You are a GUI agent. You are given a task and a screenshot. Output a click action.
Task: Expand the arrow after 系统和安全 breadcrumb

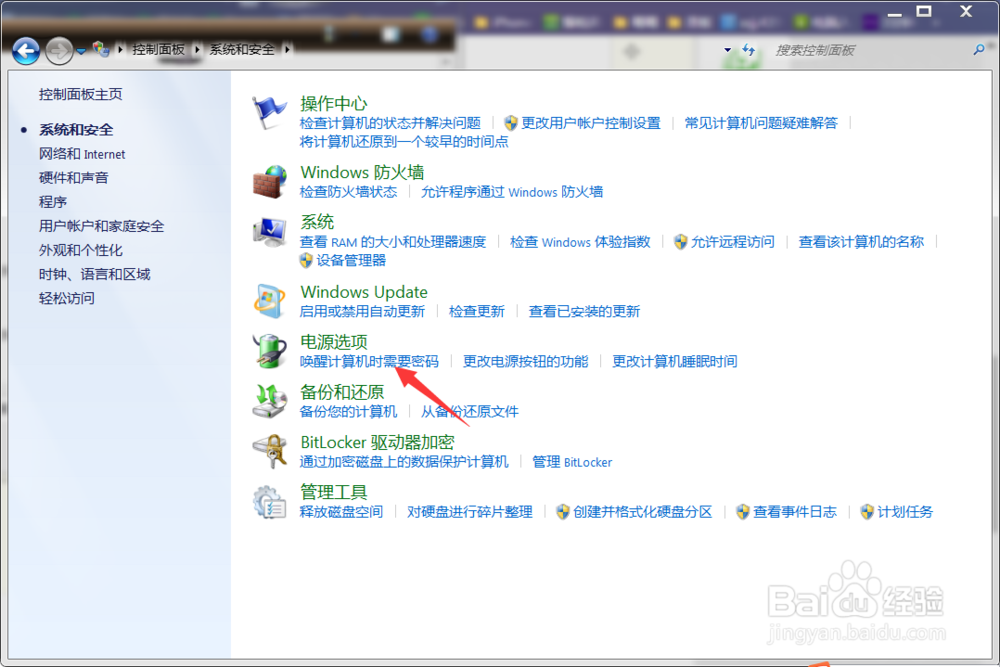click(x=287, y=49)
